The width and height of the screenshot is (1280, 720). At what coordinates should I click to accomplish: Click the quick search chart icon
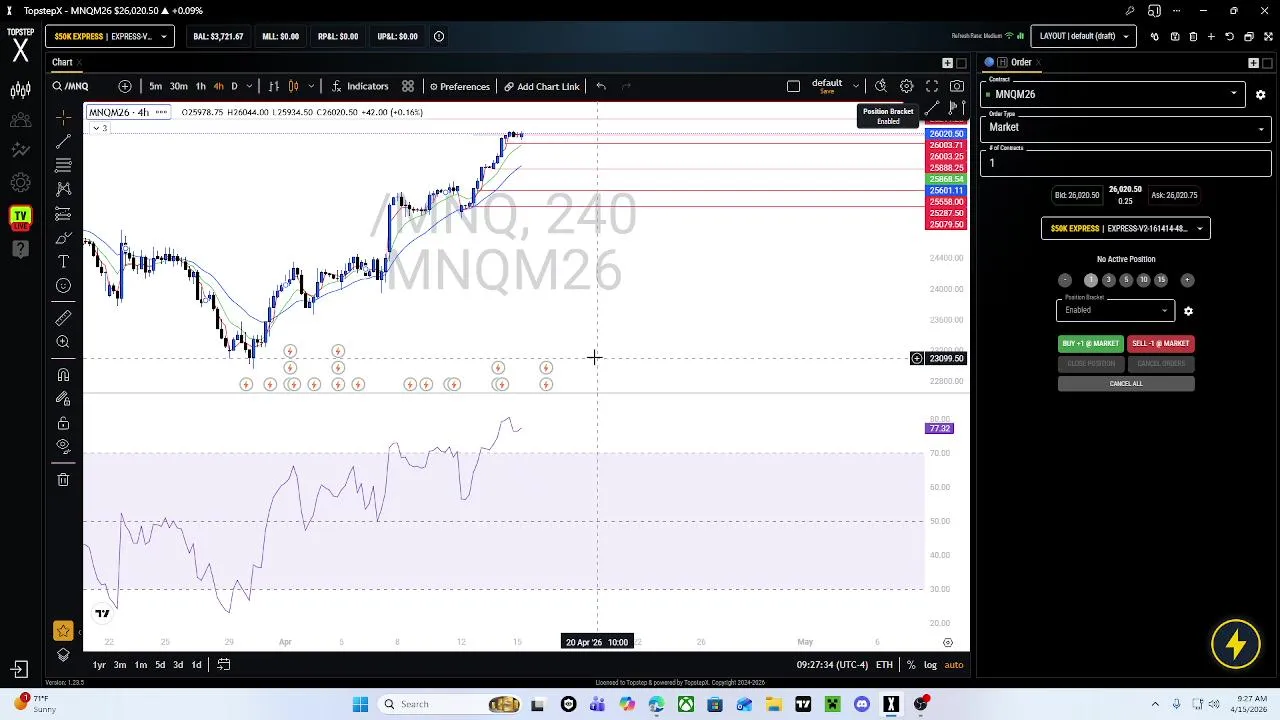[x=880, y=86]
